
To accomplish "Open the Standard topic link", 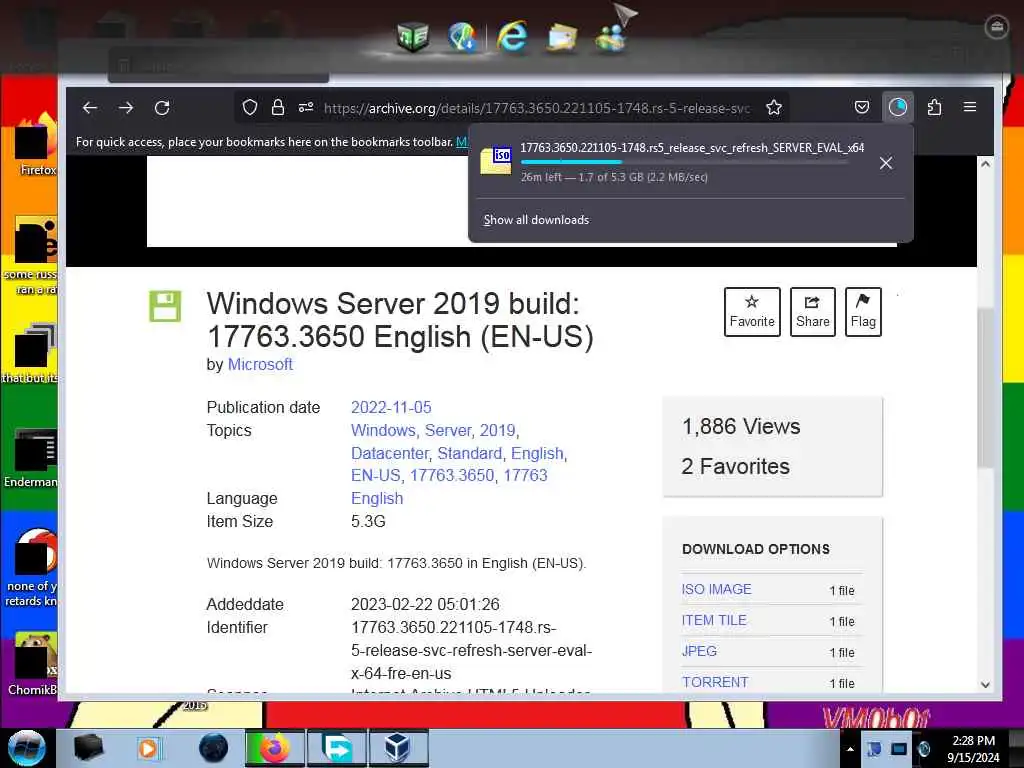I will (x=470, y=453).
